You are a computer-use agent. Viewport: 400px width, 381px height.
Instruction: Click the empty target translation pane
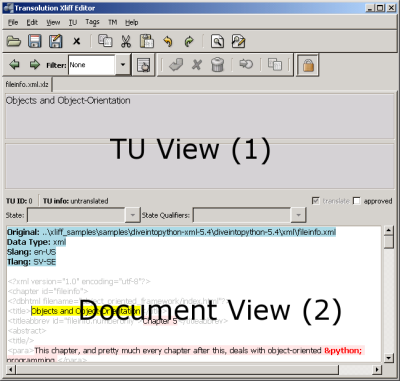(200, 166)
